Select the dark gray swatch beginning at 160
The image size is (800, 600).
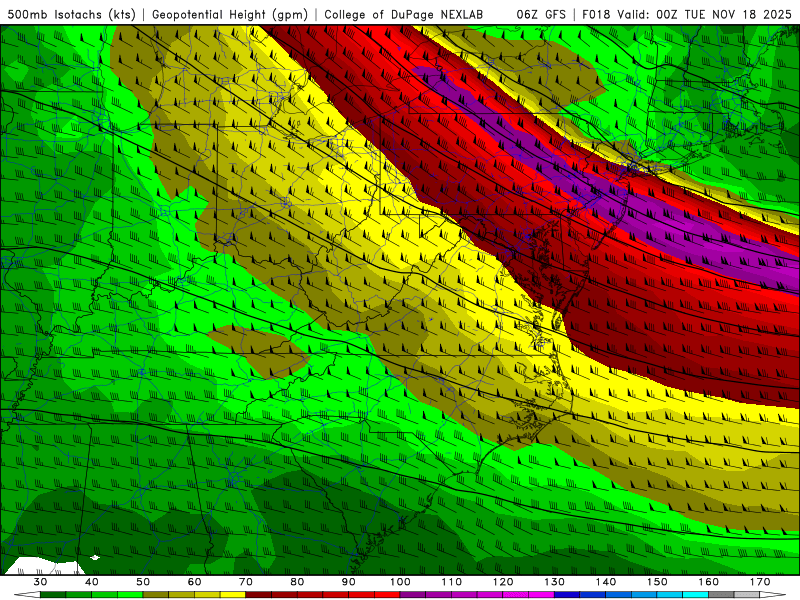[x=721, y=594]
